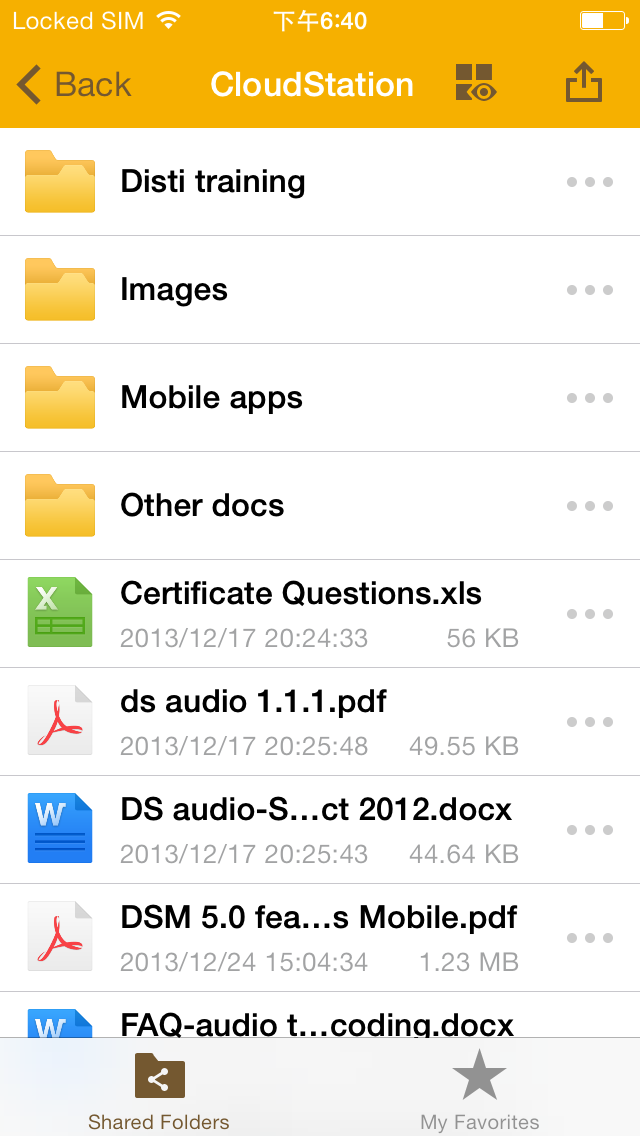Image resolution: width=640 pixels, height=1136 pixels.
Task: Tap the PDF icon for ds audio 1.1.1.pdf
Action: [60, 720]
